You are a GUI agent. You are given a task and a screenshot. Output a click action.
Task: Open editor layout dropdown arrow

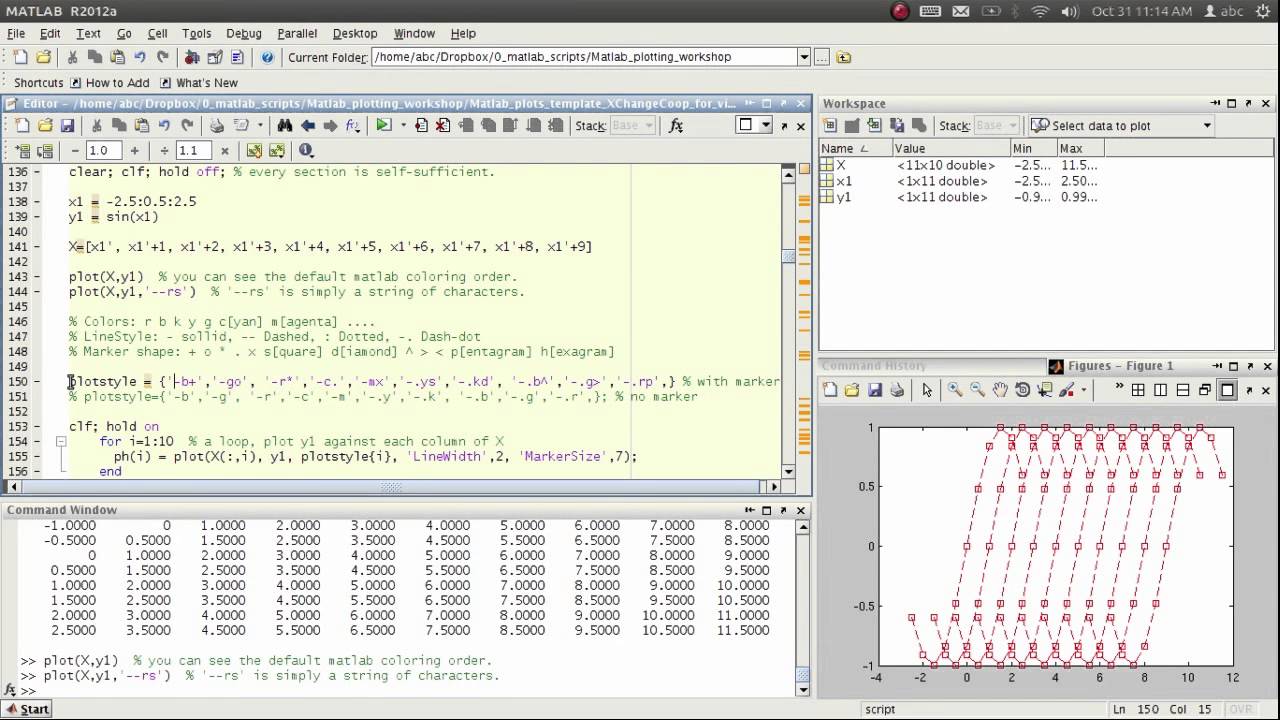(766, 125)
